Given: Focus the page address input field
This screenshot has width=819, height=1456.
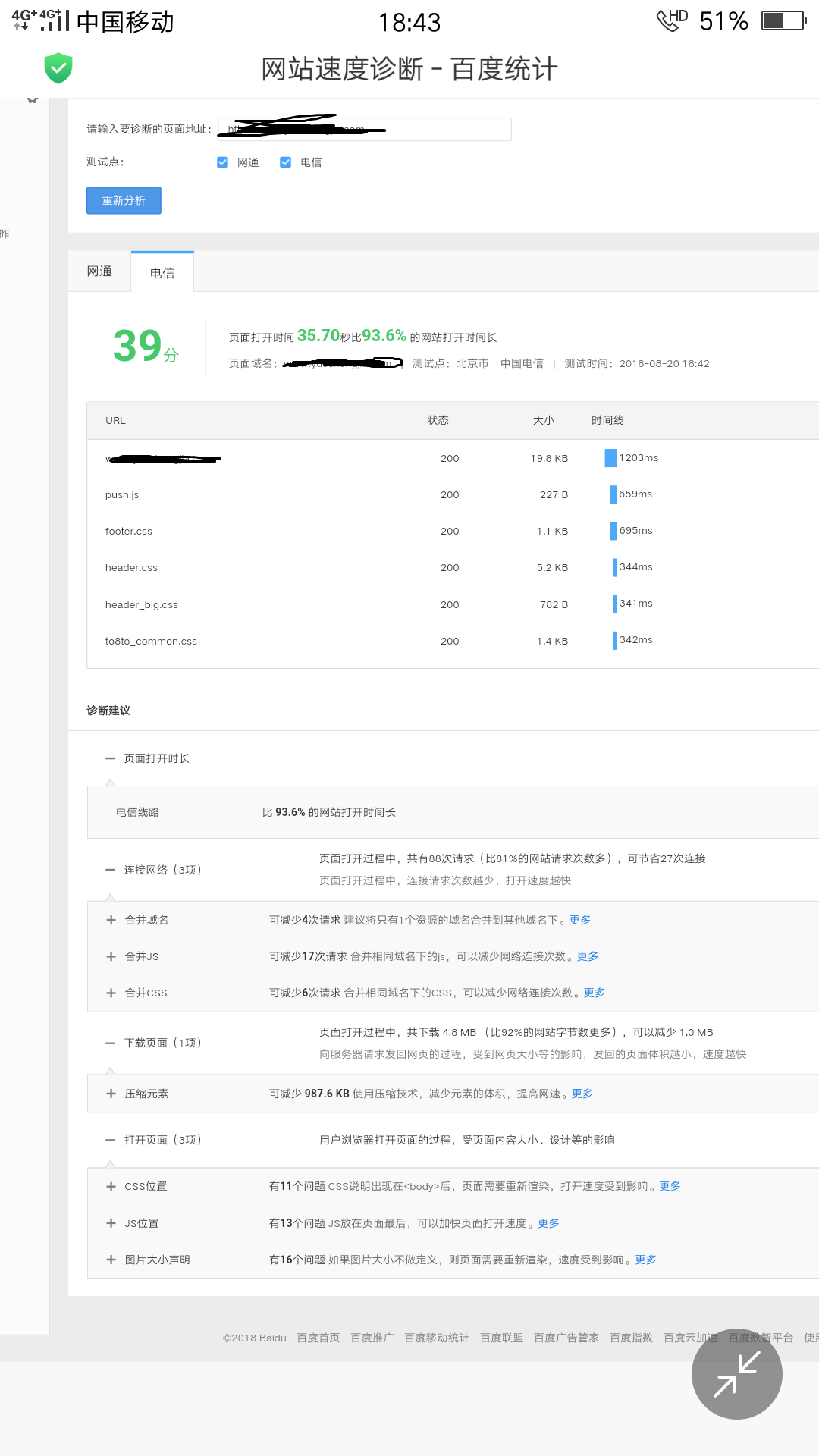Looking at the screenshot, I should click(365, 129).
